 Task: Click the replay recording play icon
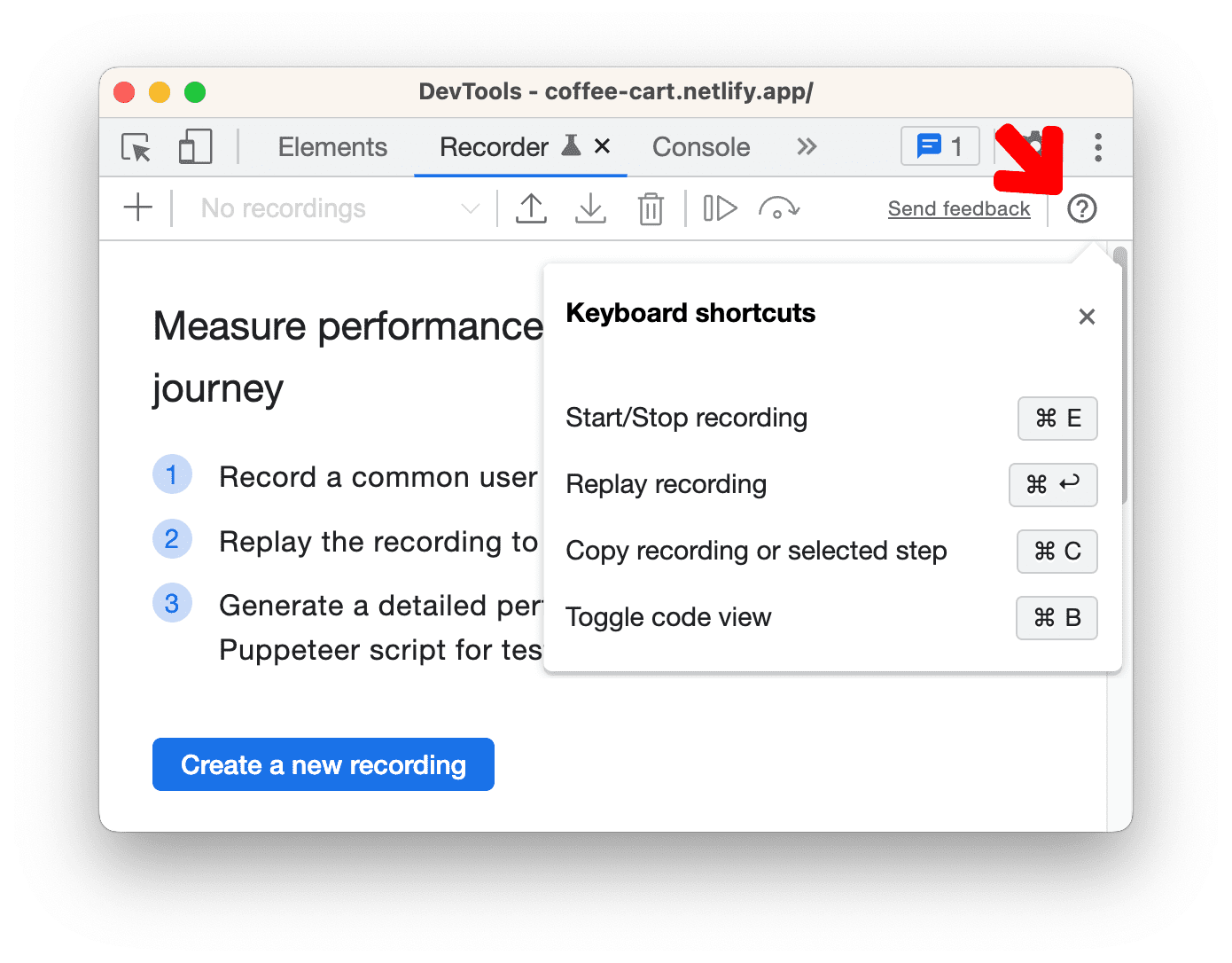pos(720,208)
